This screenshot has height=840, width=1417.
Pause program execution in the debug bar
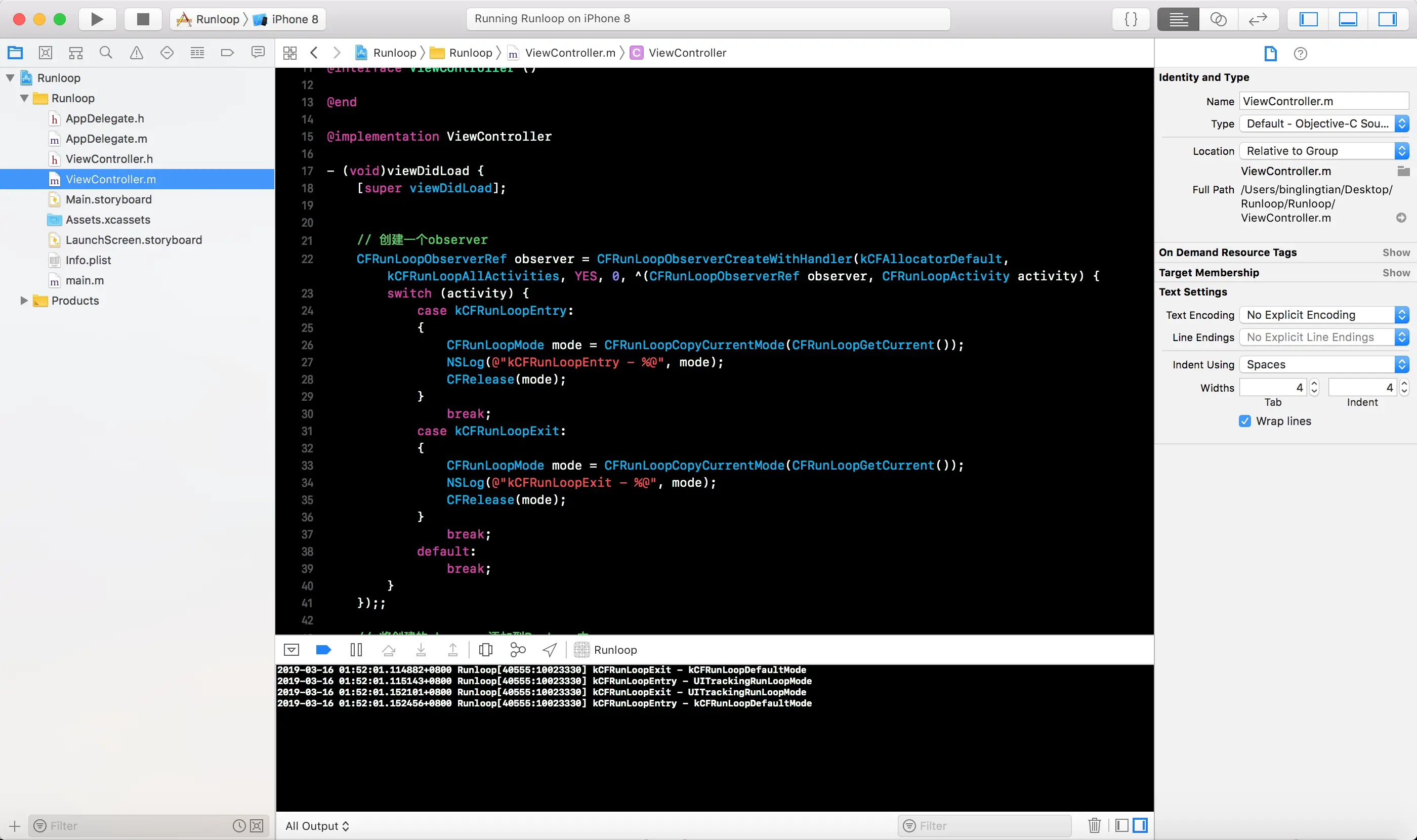coord(356,650)
